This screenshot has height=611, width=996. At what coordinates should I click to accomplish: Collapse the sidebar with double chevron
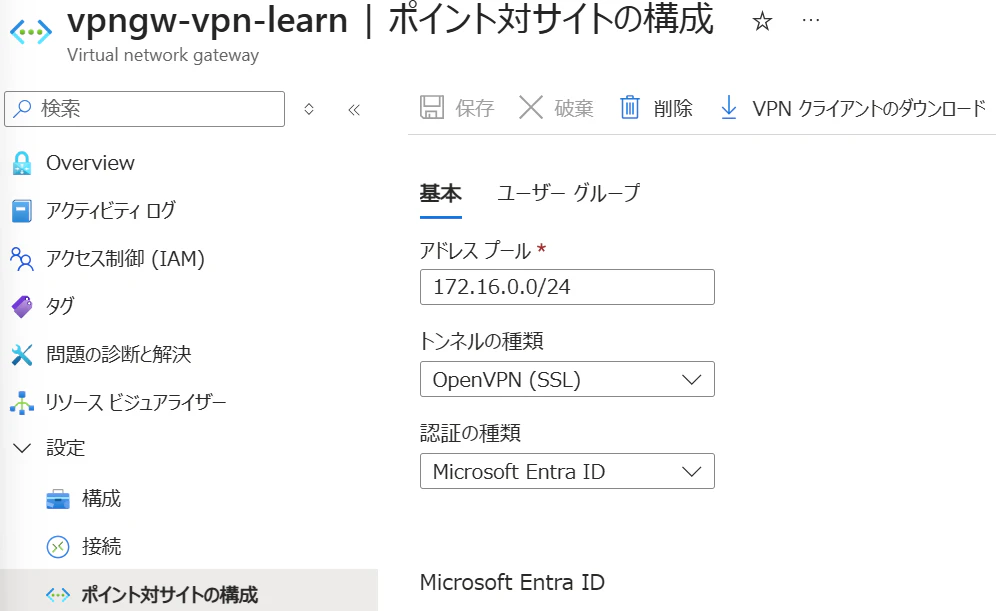tap(354, 110)
